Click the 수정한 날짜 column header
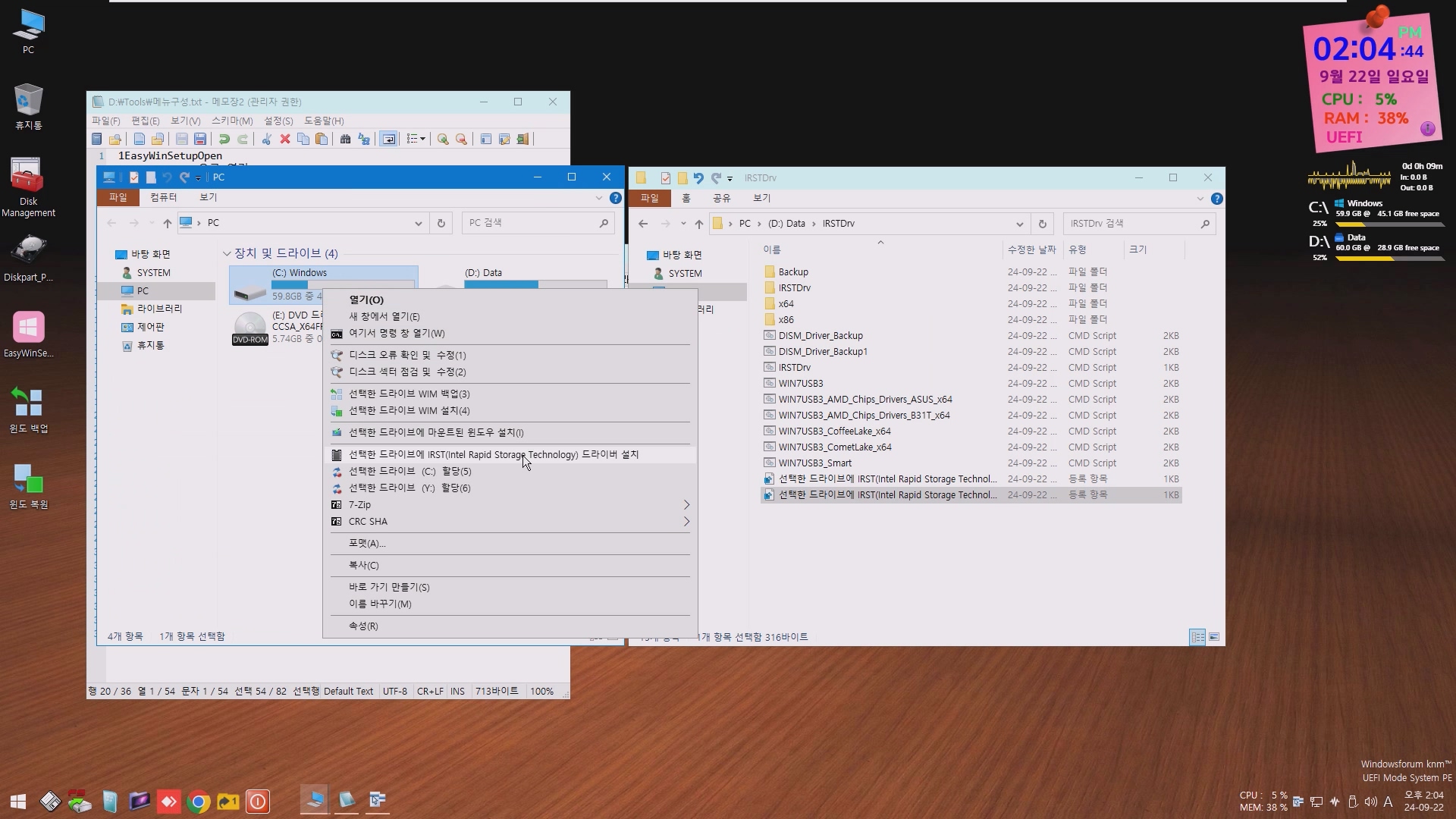Screen dimensions: 1456x819 click(1032, 249)
